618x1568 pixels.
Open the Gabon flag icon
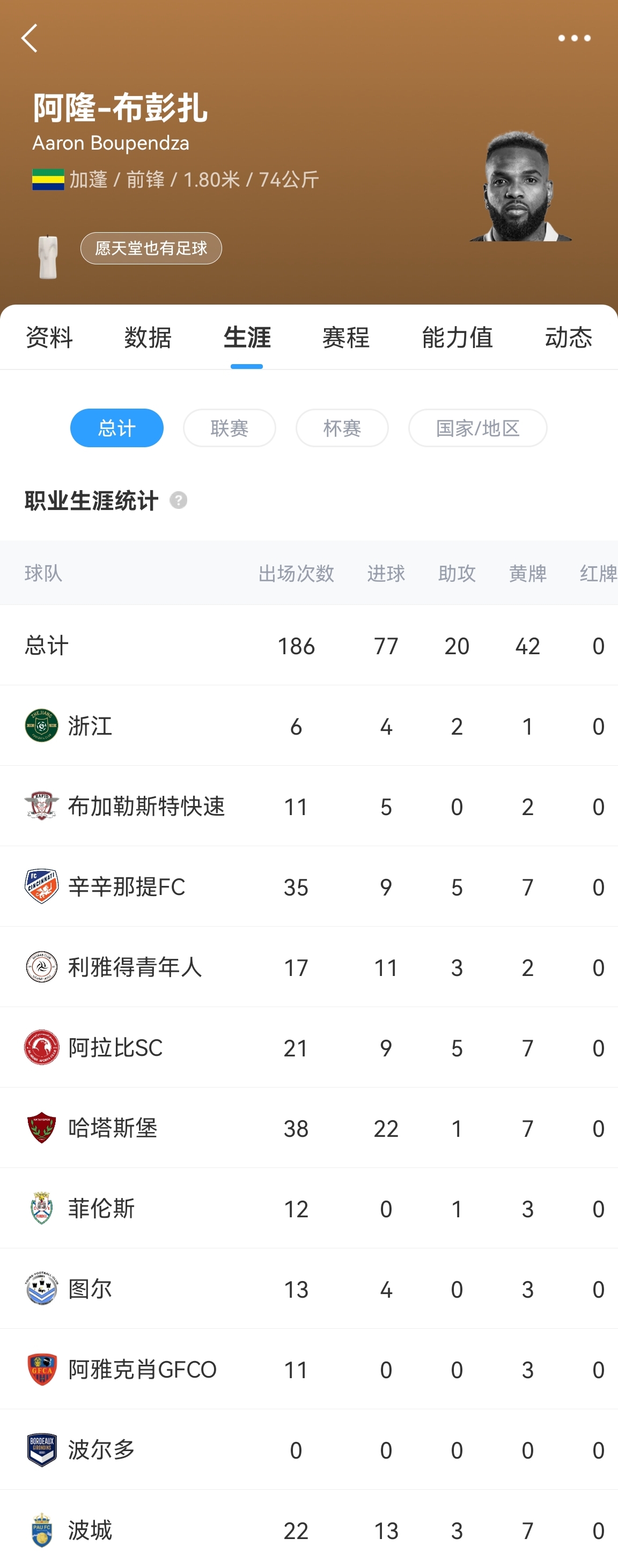pos(48,180)
